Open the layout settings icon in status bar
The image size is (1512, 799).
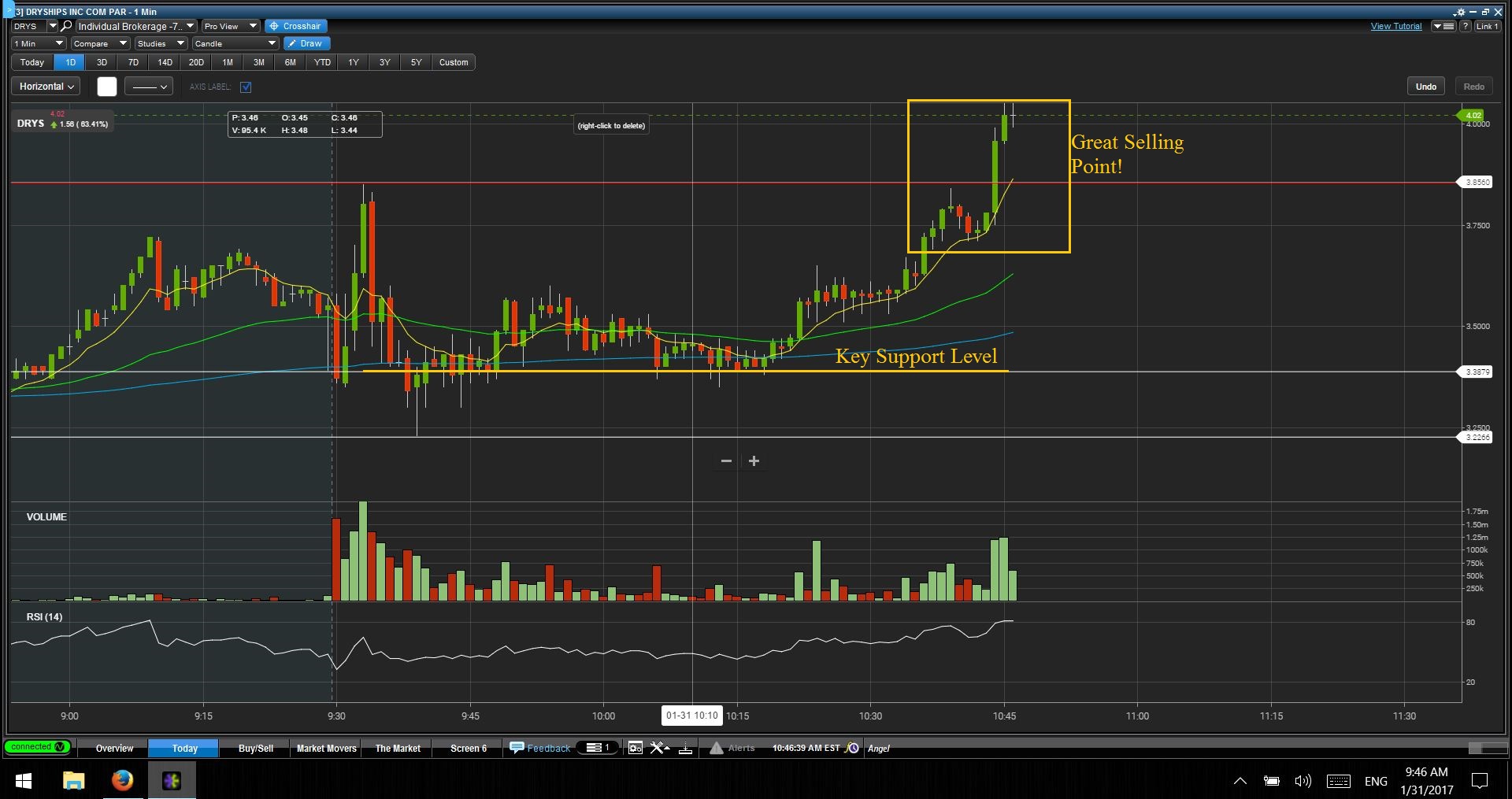coord(636,748)
